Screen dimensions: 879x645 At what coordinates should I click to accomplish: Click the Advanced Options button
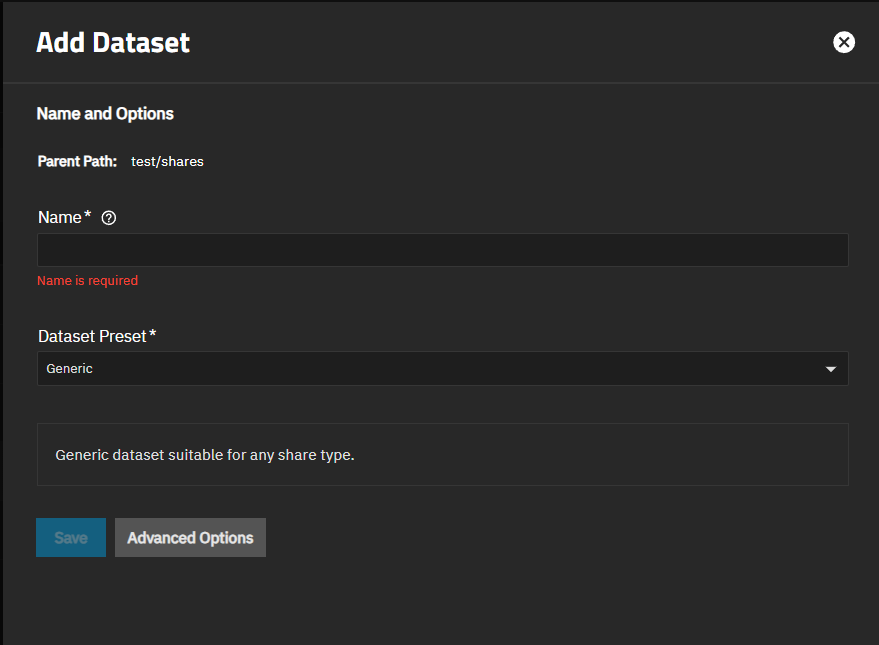point(190,537)
